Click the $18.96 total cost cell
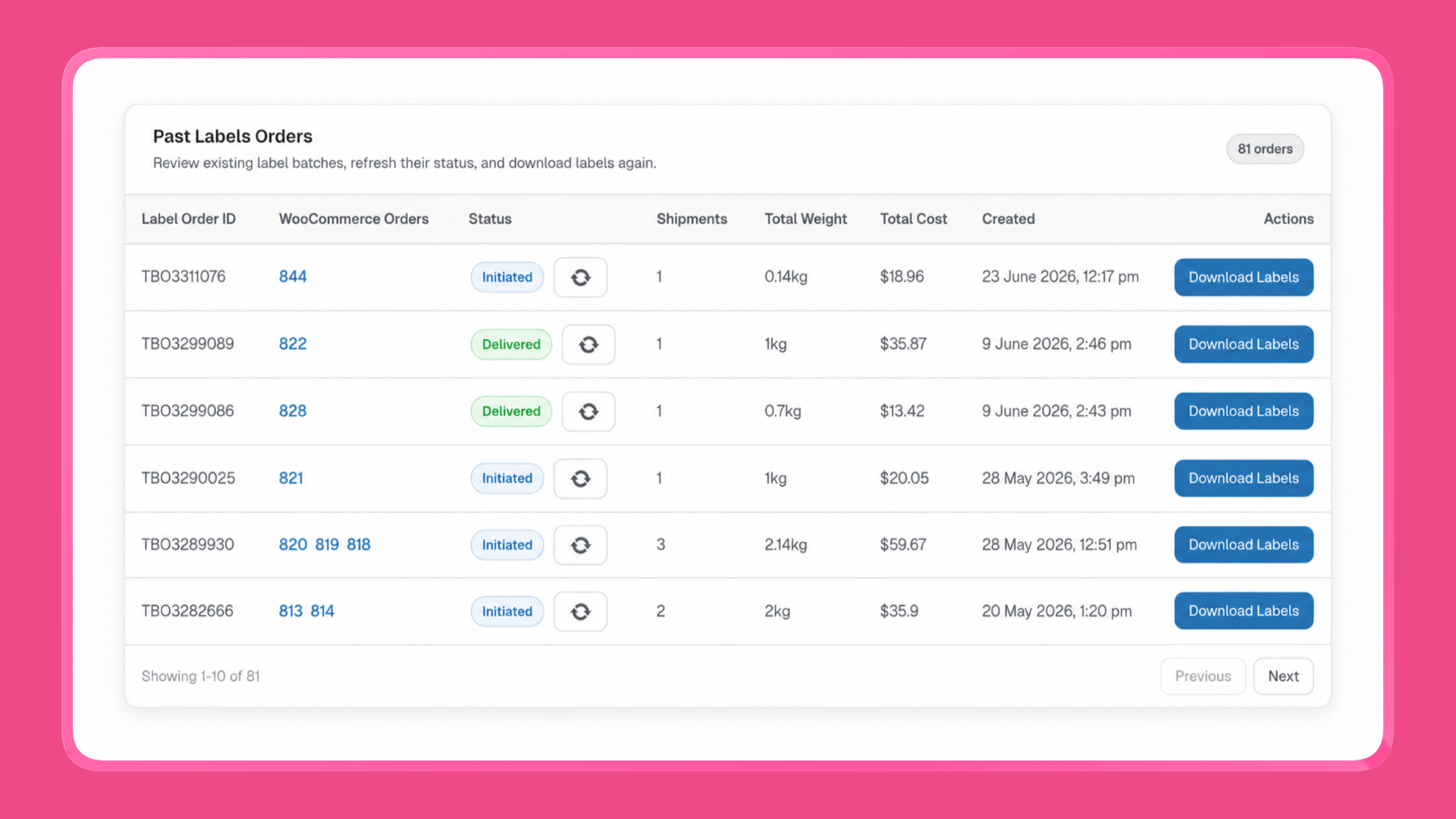 click(902, 277)
